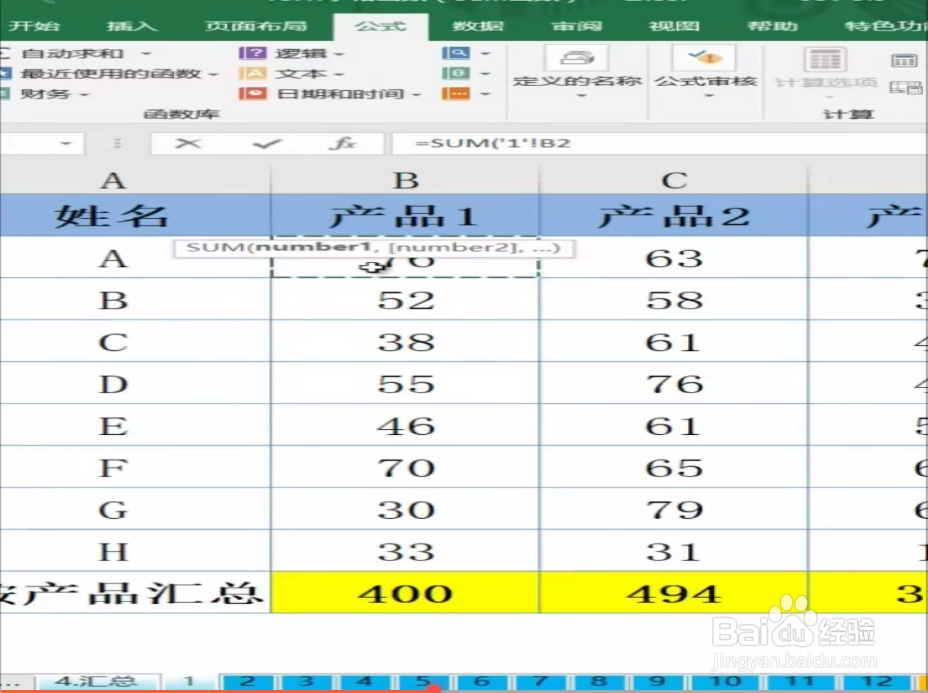
Task: Open 最近使用的函数 dropdown
Action: pos(214,75)
